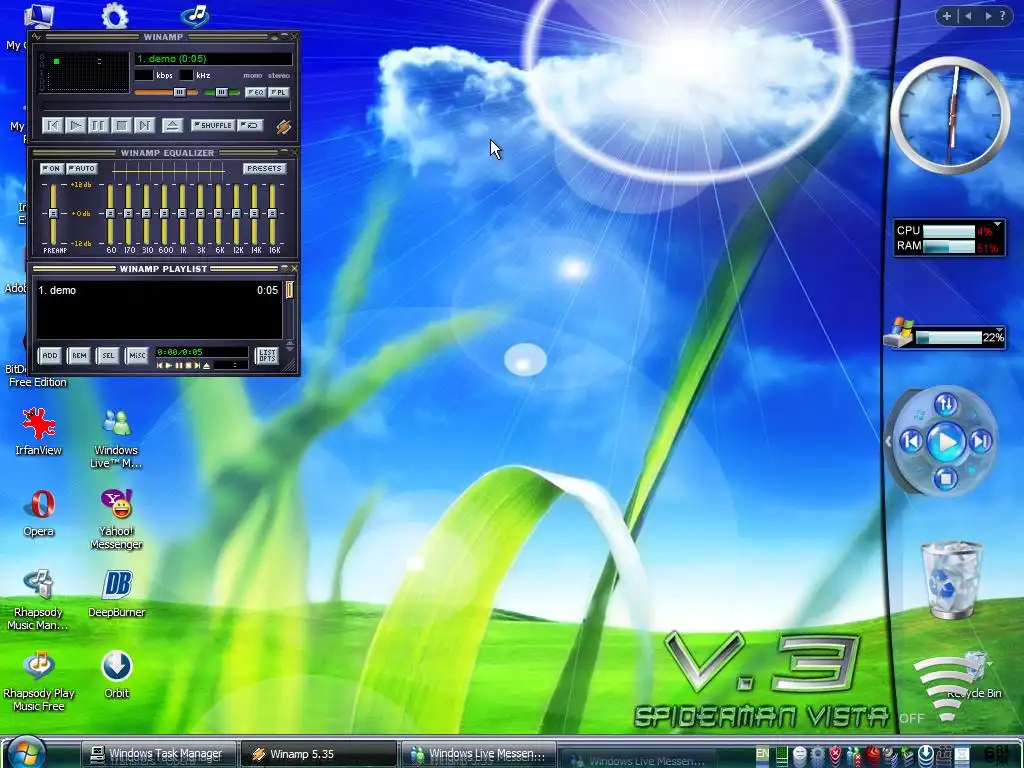Open the playlist SEL menu

coord(108,355)
